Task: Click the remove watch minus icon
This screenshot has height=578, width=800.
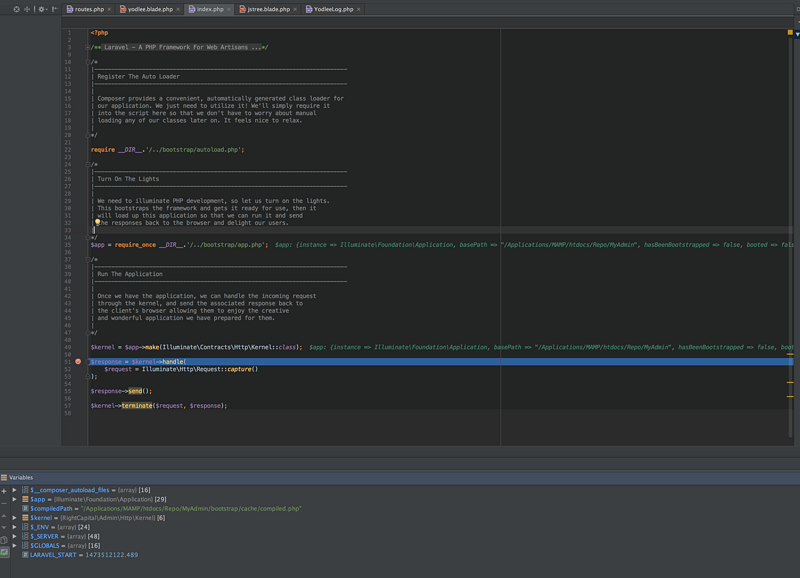Action: click(x=4, y=504)
